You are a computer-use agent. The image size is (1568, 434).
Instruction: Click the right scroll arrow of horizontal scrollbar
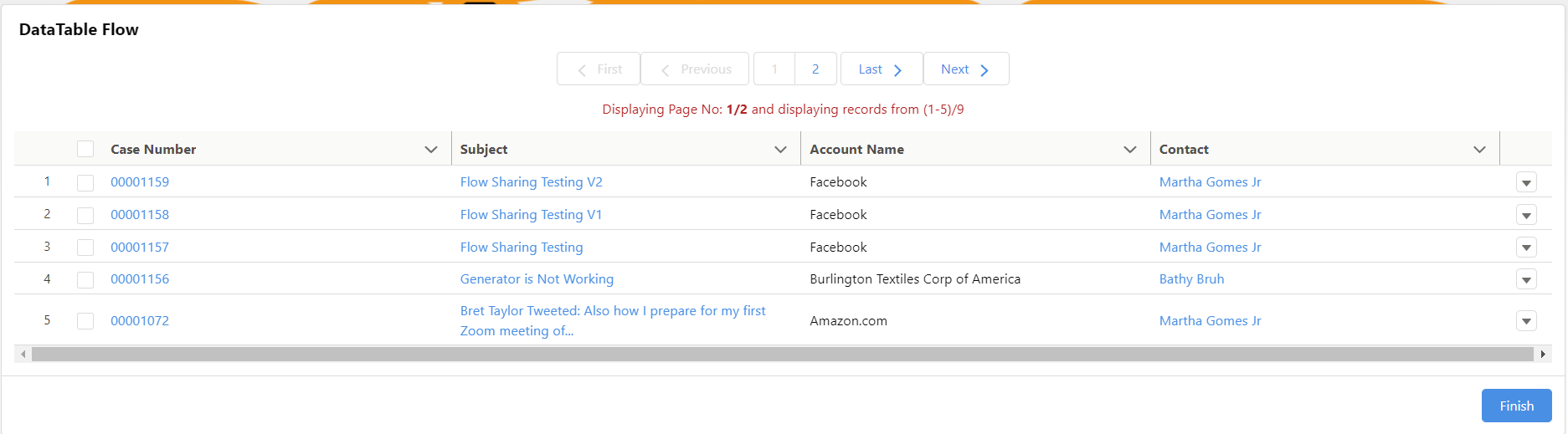pos(1543,355)
